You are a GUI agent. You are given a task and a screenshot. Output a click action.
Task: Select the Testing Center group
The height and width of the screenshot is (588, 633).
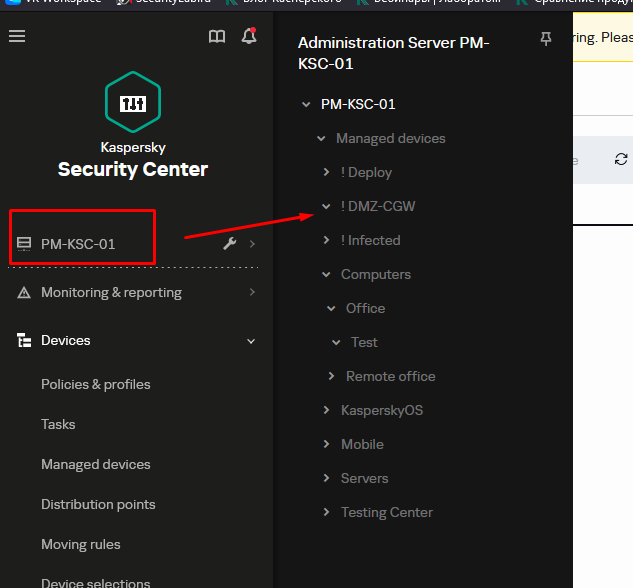(387, 512)
